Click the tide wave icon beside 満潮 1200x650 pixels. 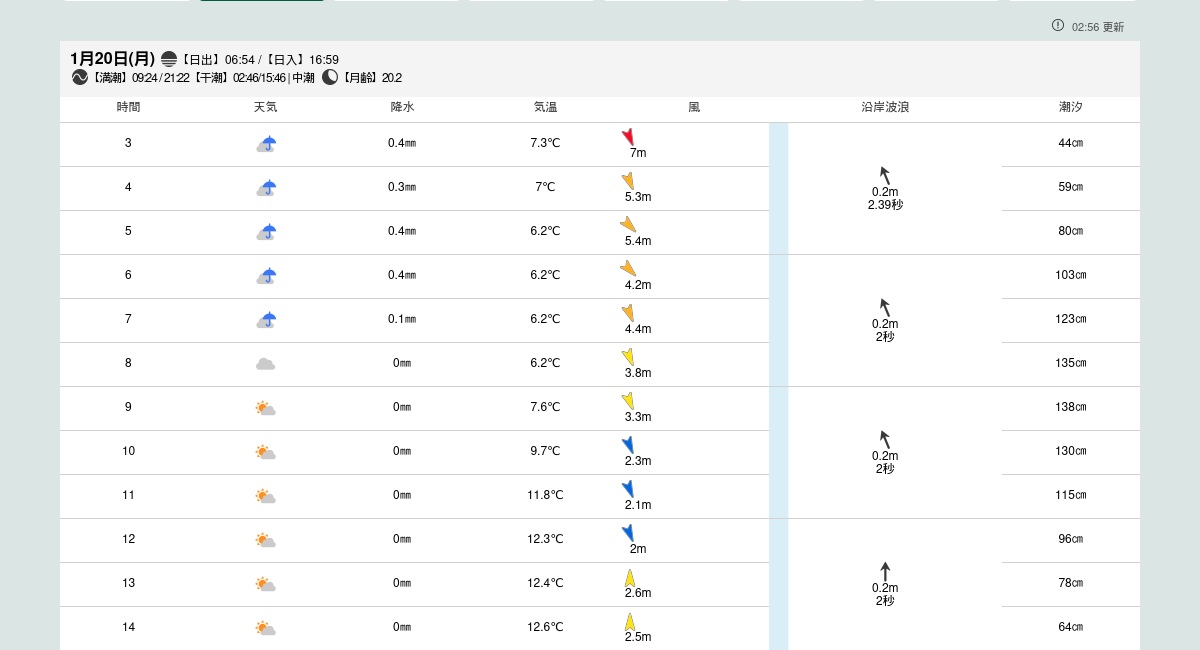click(80, 77)
